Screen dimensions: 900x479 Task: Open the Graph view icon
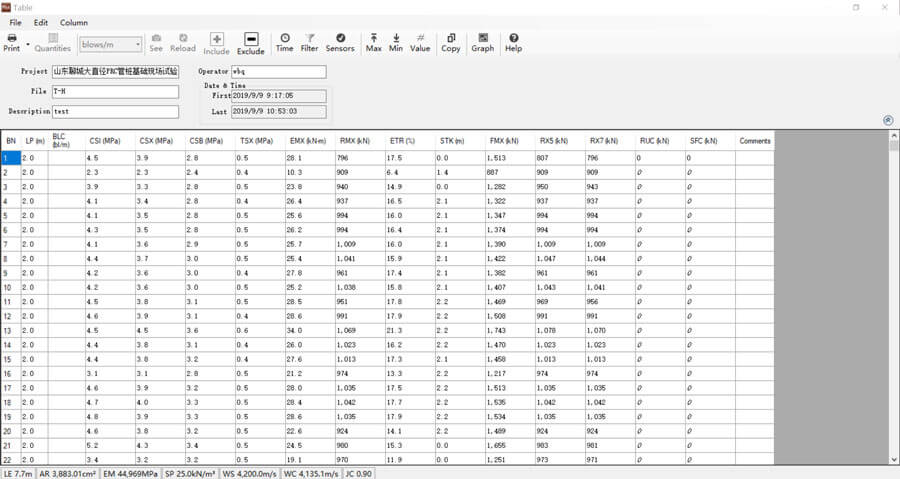pos(483,38)
